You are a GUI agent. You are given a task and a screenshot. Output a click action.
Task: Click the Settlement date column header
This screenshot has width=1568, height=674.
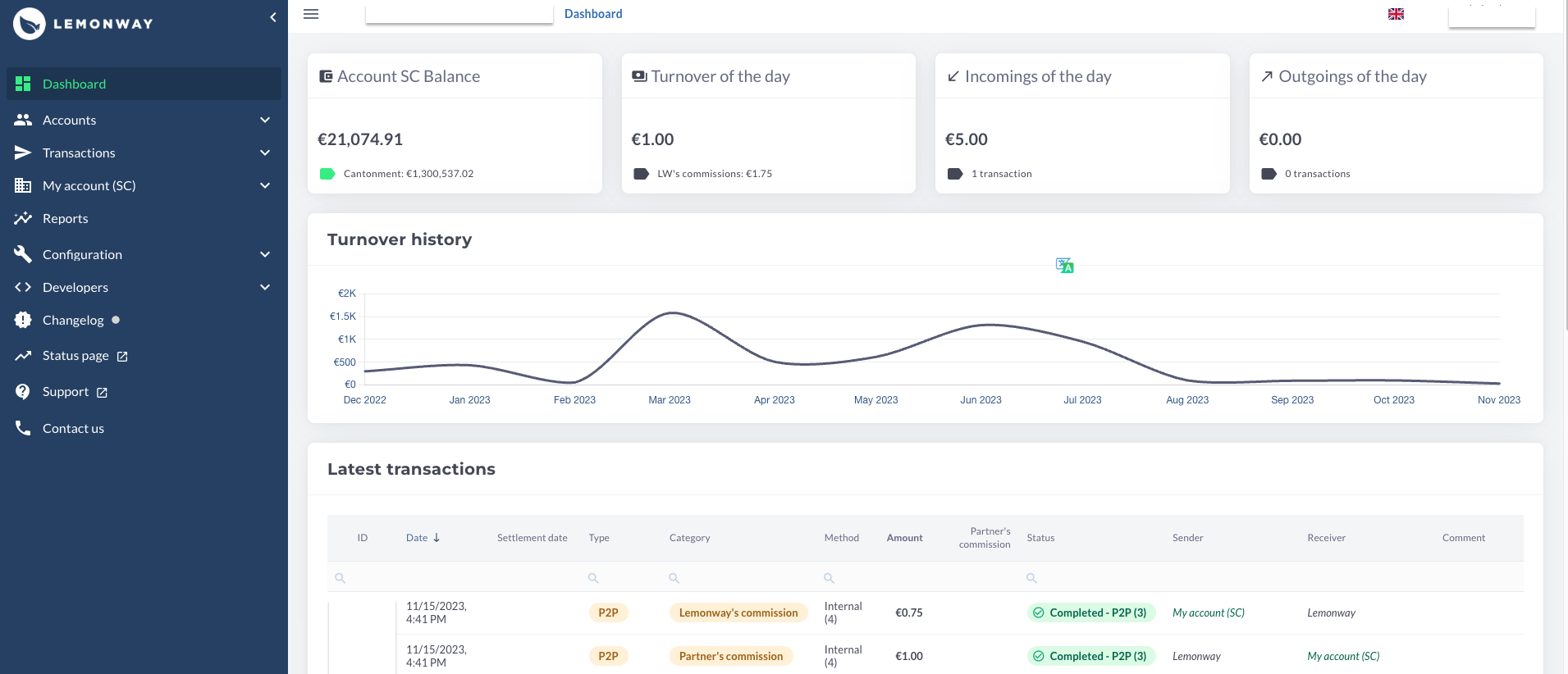[533, 538]
